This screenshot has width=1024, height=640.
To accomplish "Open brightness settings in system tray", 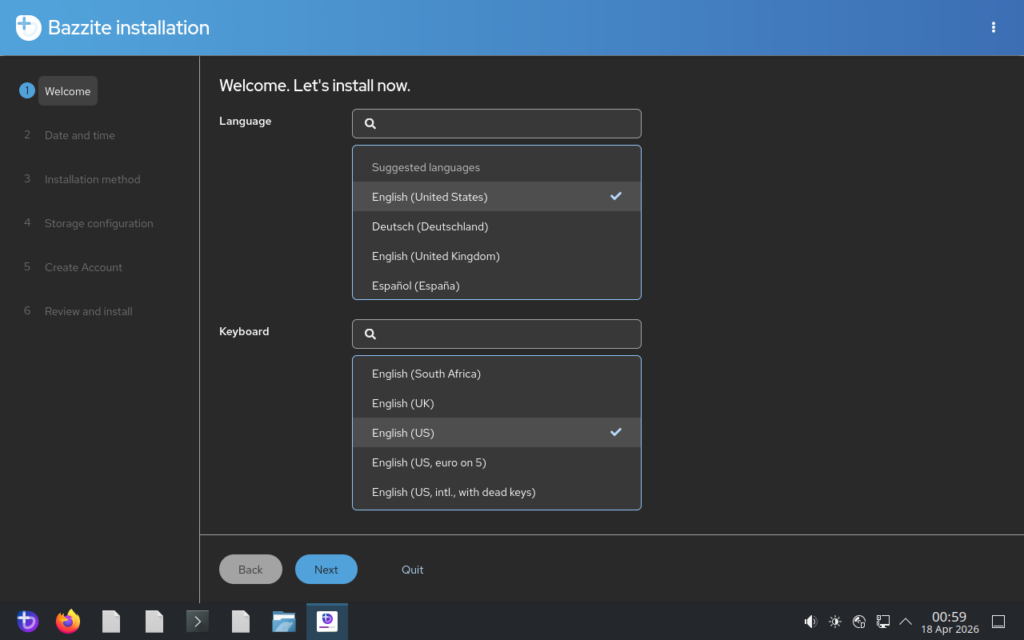I will tap(835, 622).
